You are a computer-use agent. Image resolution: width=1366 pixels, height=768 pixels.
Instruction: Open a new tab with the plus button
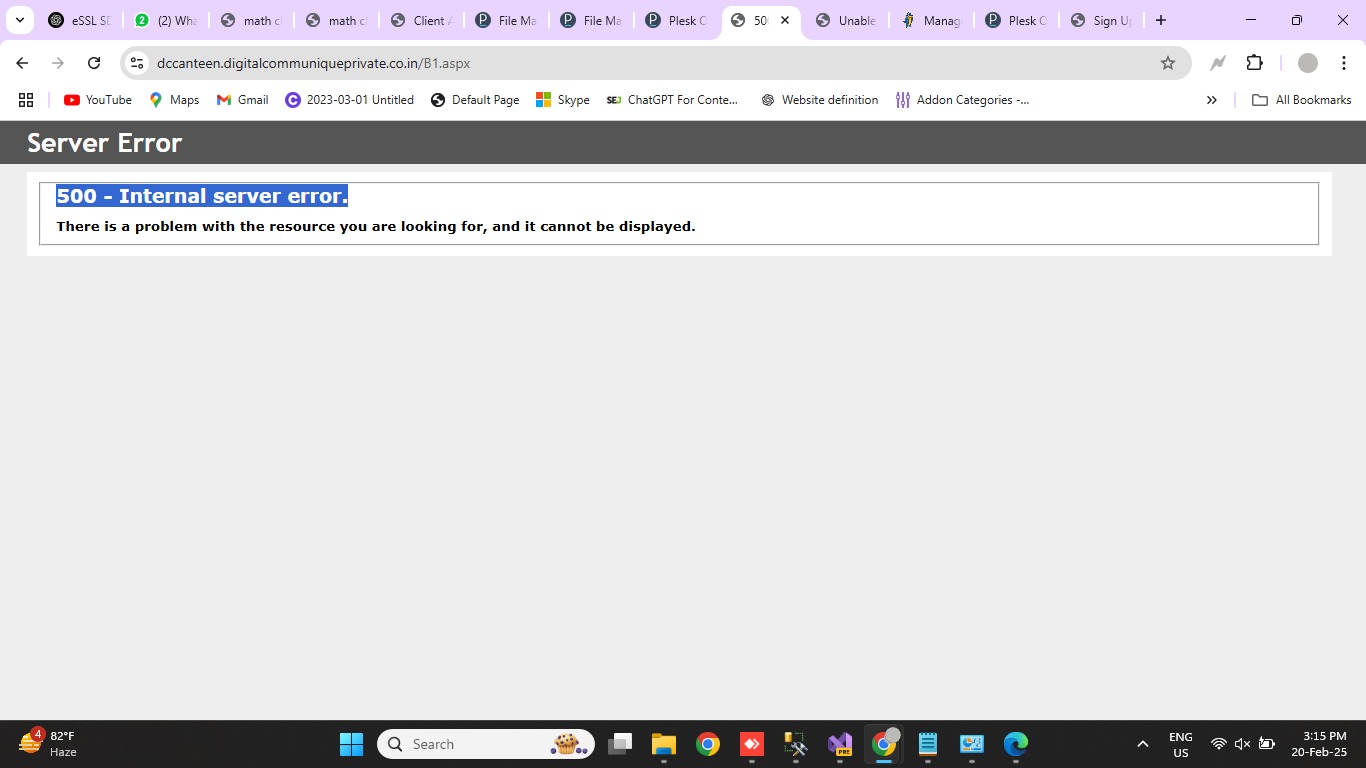click(1160, 20)
